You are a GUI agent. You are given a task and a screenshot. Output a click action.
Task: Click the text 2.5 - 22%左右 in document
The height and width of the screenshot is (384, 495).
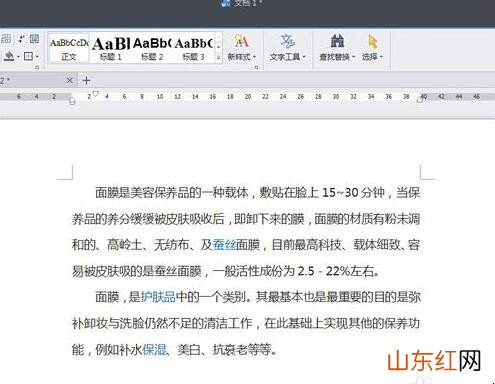[336, 271]
